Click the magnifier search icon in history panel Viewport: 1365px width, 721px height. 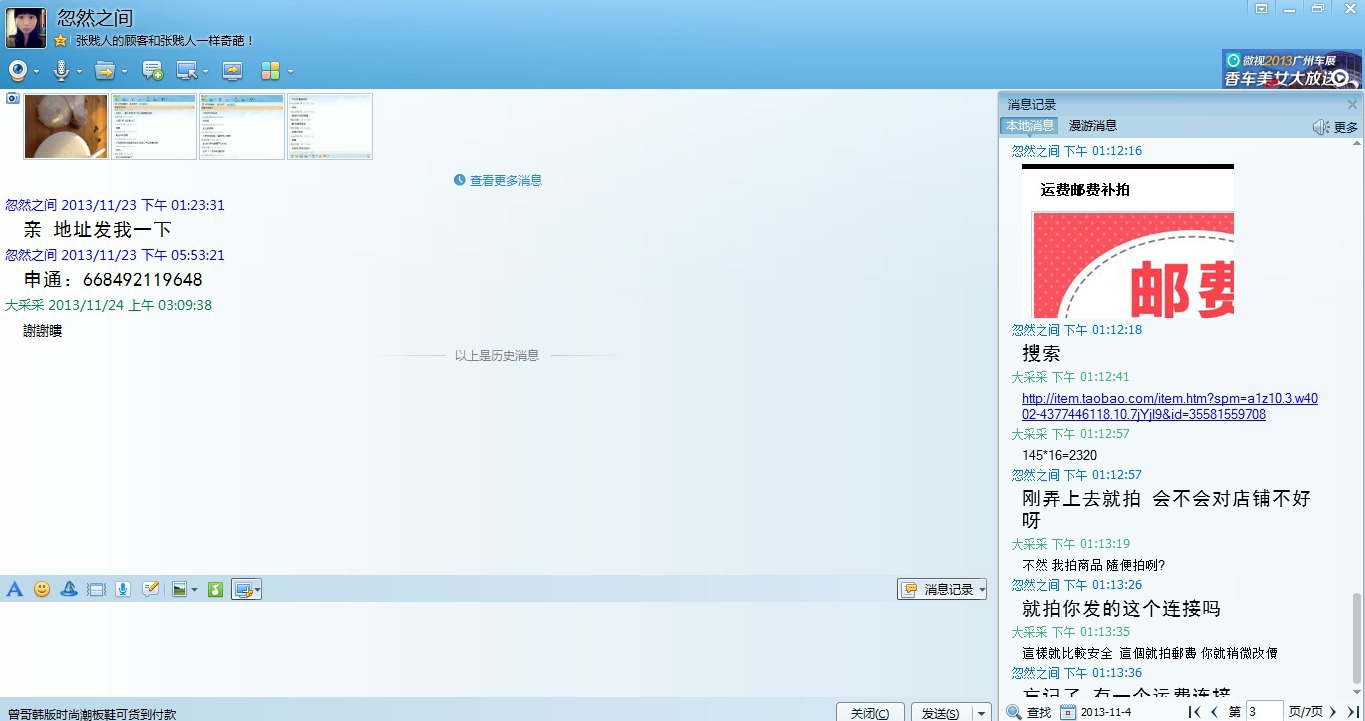coord(1014,712)
